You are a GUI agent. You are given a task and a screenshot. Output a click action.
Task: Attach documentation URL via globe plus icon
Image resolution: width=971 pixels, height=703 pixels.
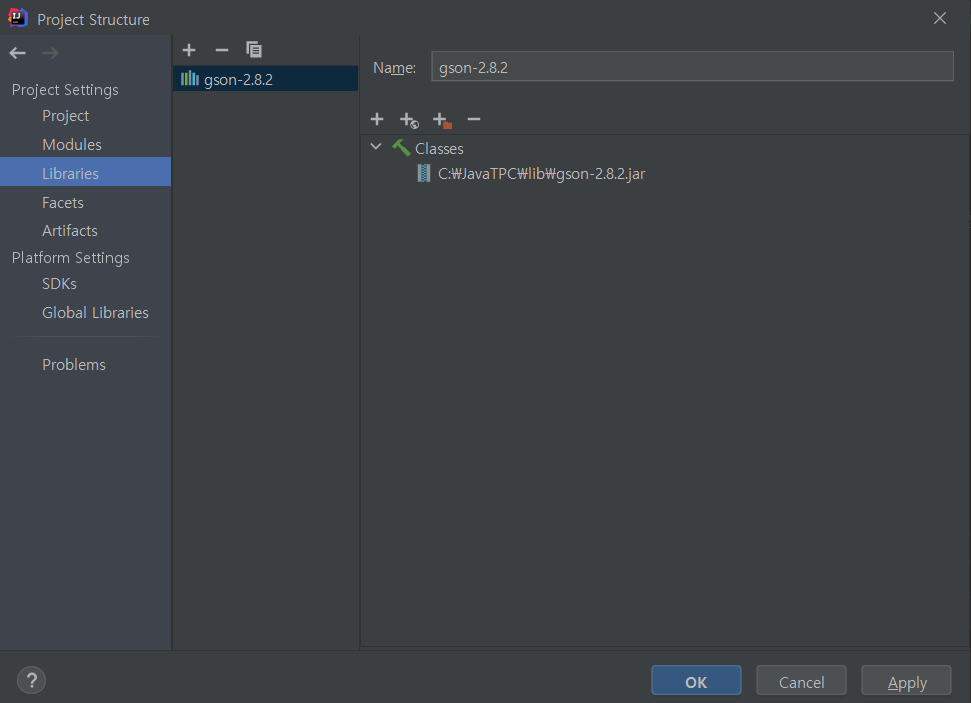[x=409, y=120]
